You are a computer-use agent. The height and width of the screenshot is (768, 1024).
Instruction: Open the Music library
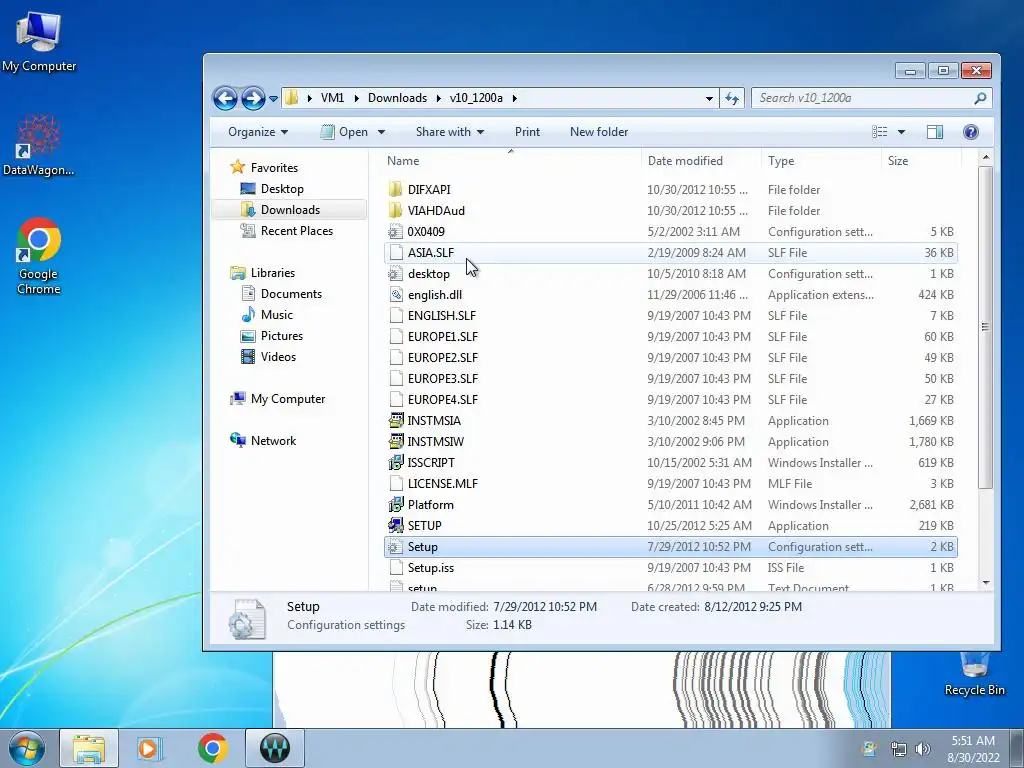(x=277, y=315)
